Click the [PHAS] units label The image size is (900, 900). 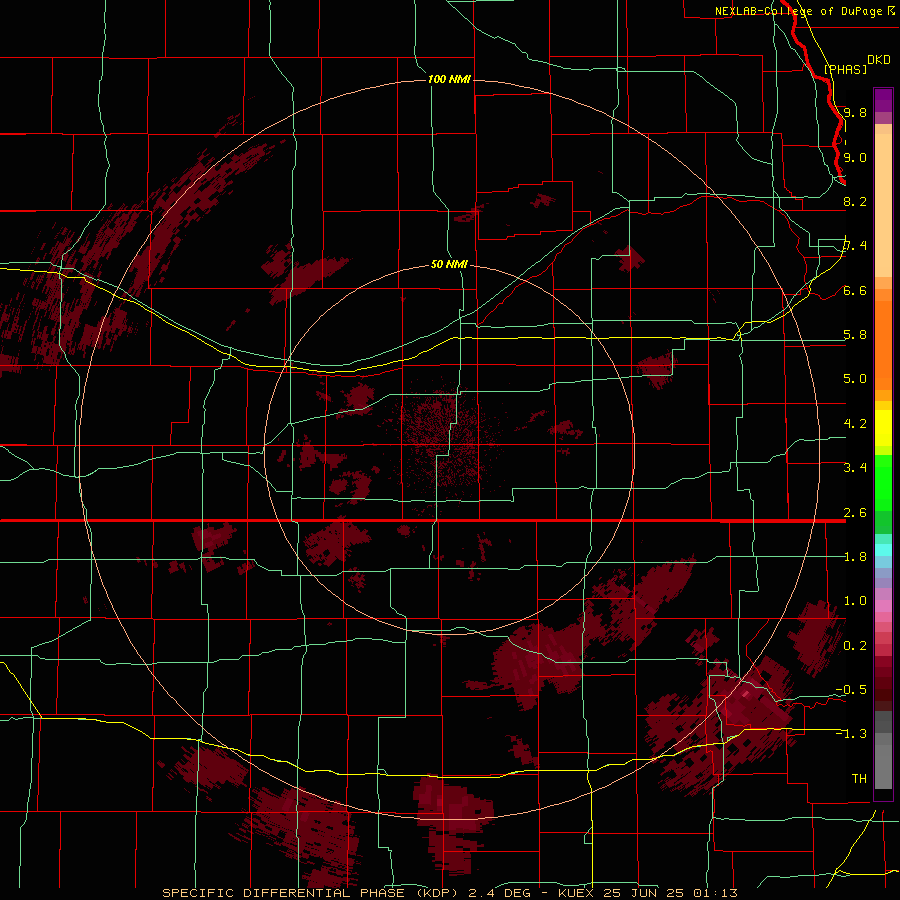845,69
